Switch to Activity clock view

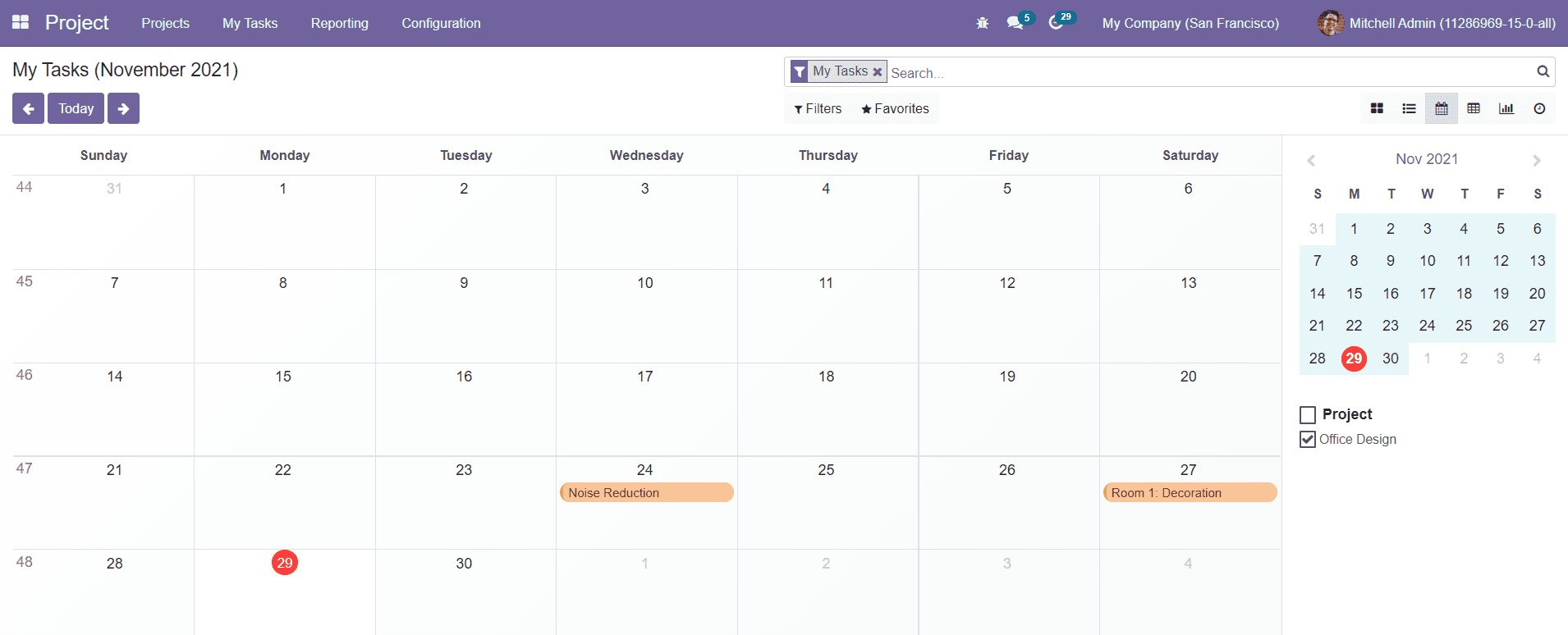pyautogui.click(x=1539, y=108)
